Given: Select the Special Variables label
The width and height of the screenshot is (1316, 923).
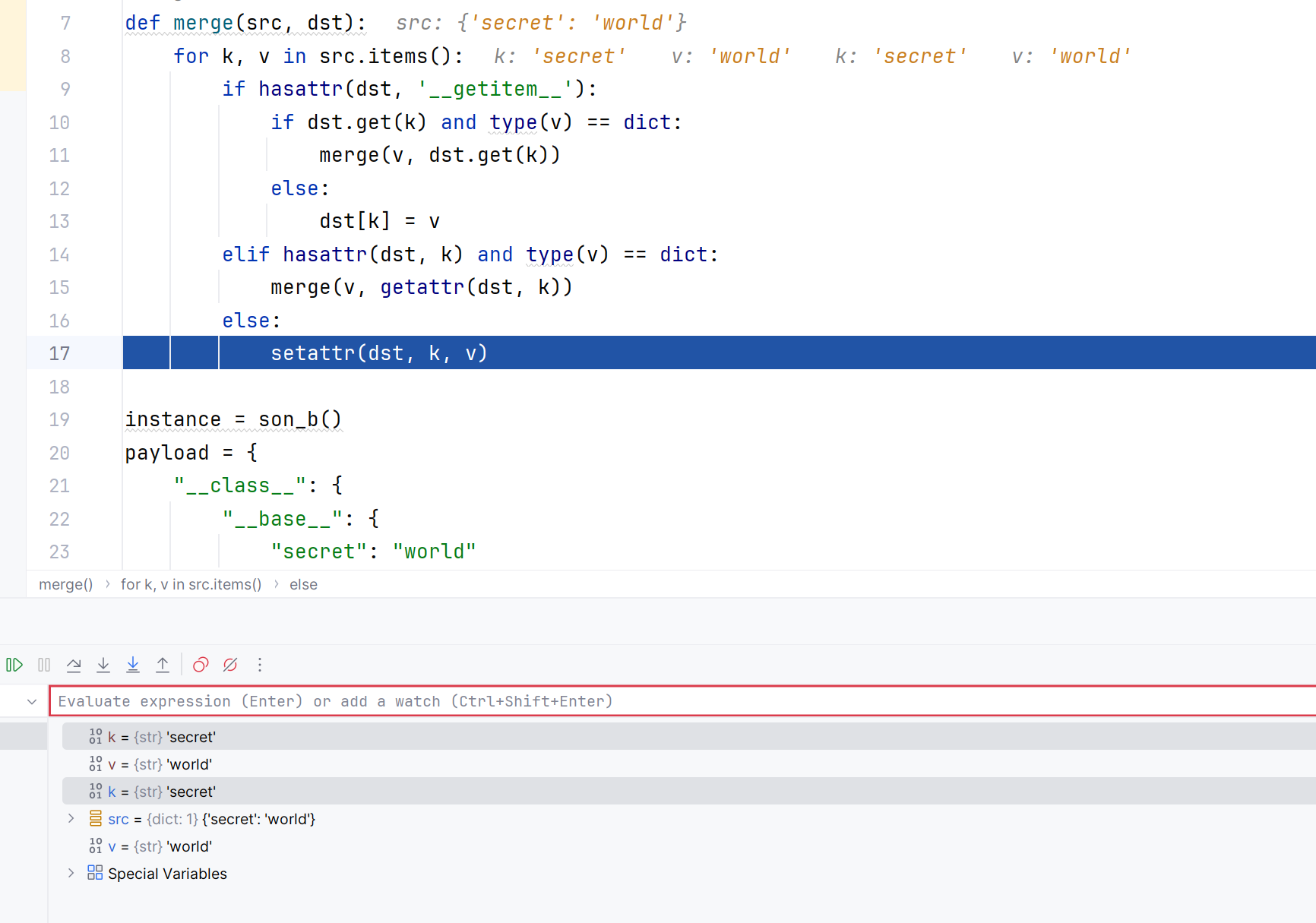Looking at the screenshot, I should 167,874.
